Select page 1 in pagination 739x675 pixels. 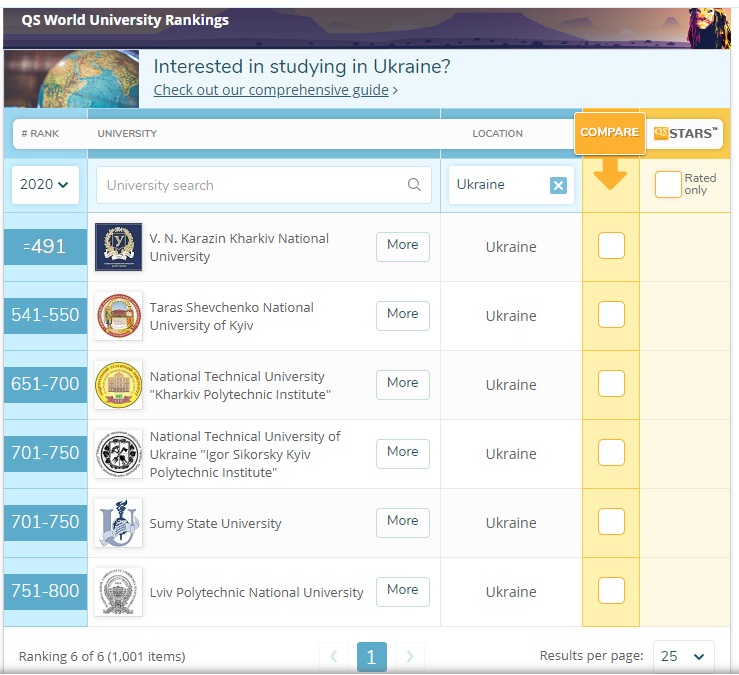(x=371, y=656)
